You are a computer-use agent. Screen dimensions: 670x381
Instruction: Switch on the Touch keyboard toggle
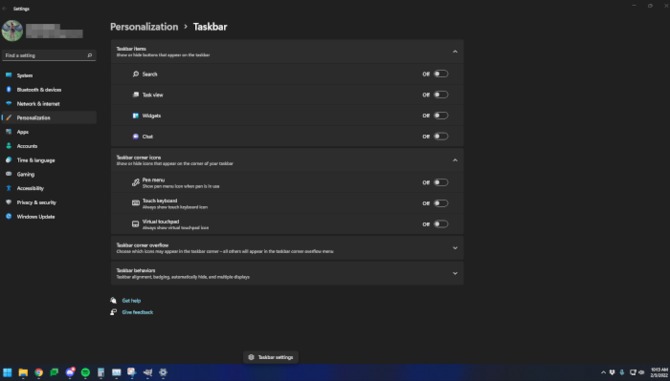pyautogui.click(x=441, y=203)
